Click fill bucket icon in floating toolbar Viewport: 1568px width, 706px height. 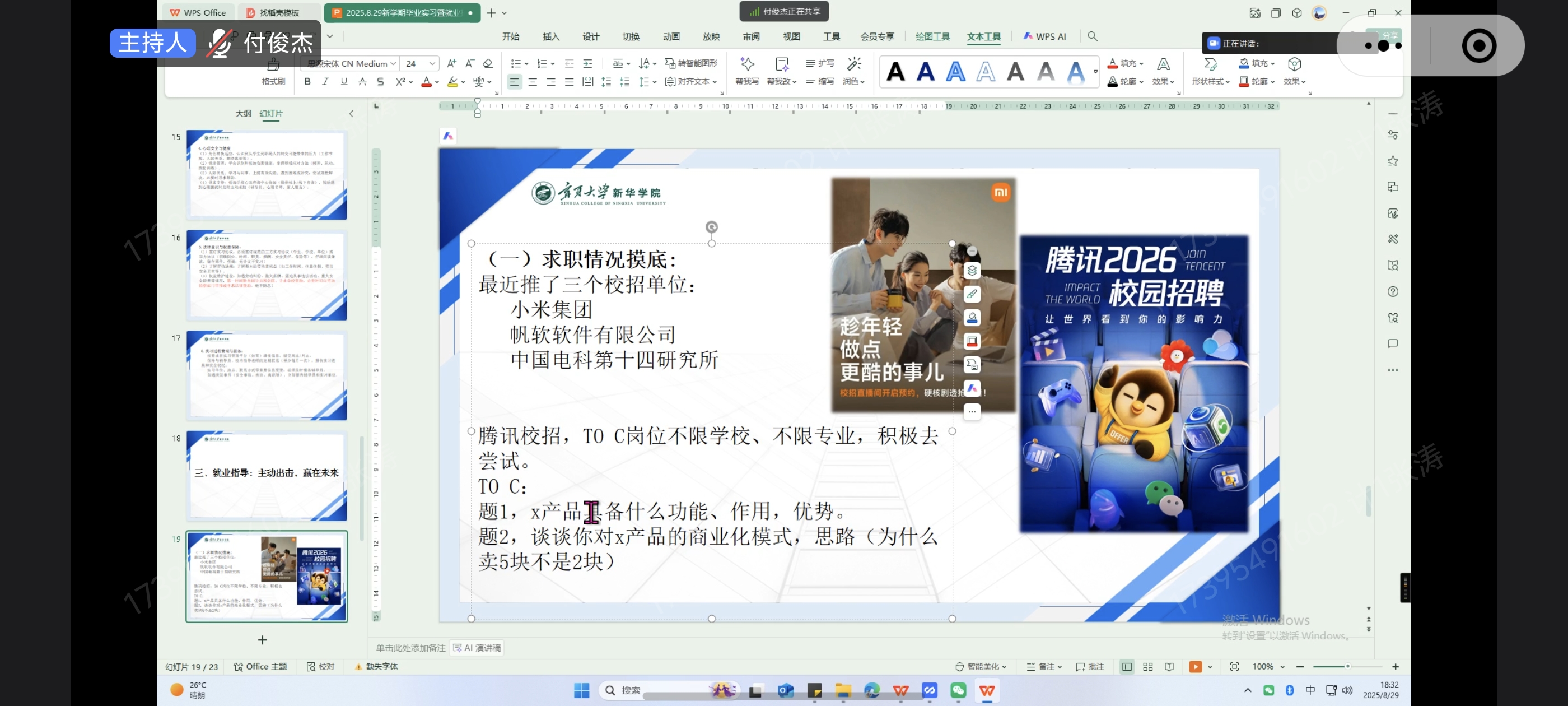(972, 317)
